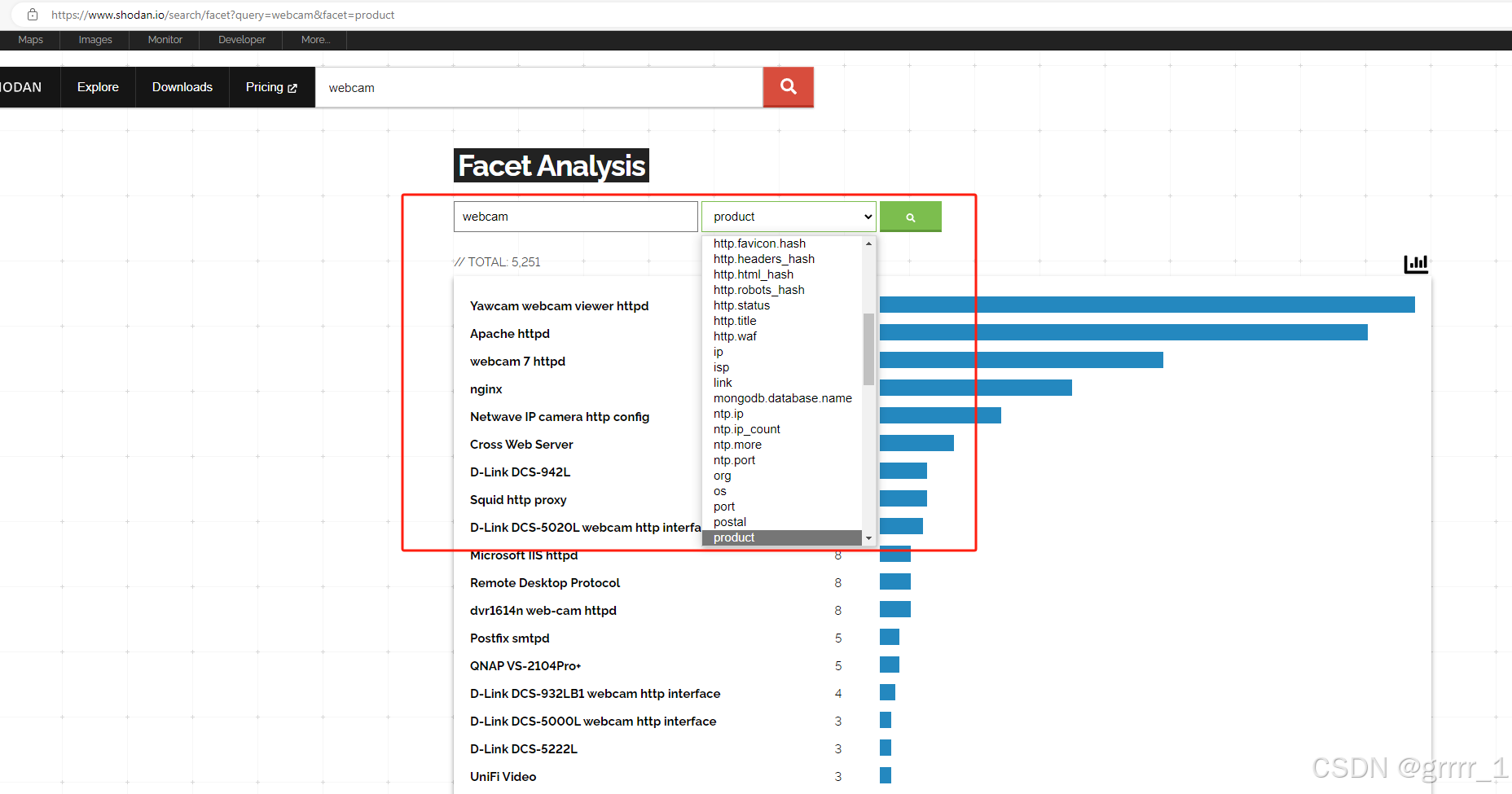1512x794 pixels.
Task: Open the product facet dropdown
Action: pyautogui.click(x=789, y=217)
